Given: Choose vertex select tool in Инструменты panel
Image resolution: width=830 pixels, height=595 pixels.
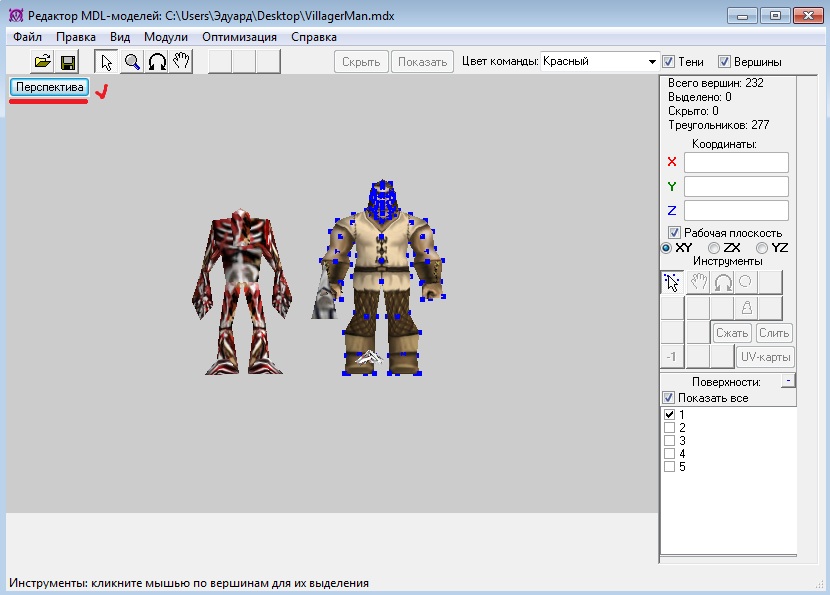Looking at the screenshot, I should [x=673, y=282].
